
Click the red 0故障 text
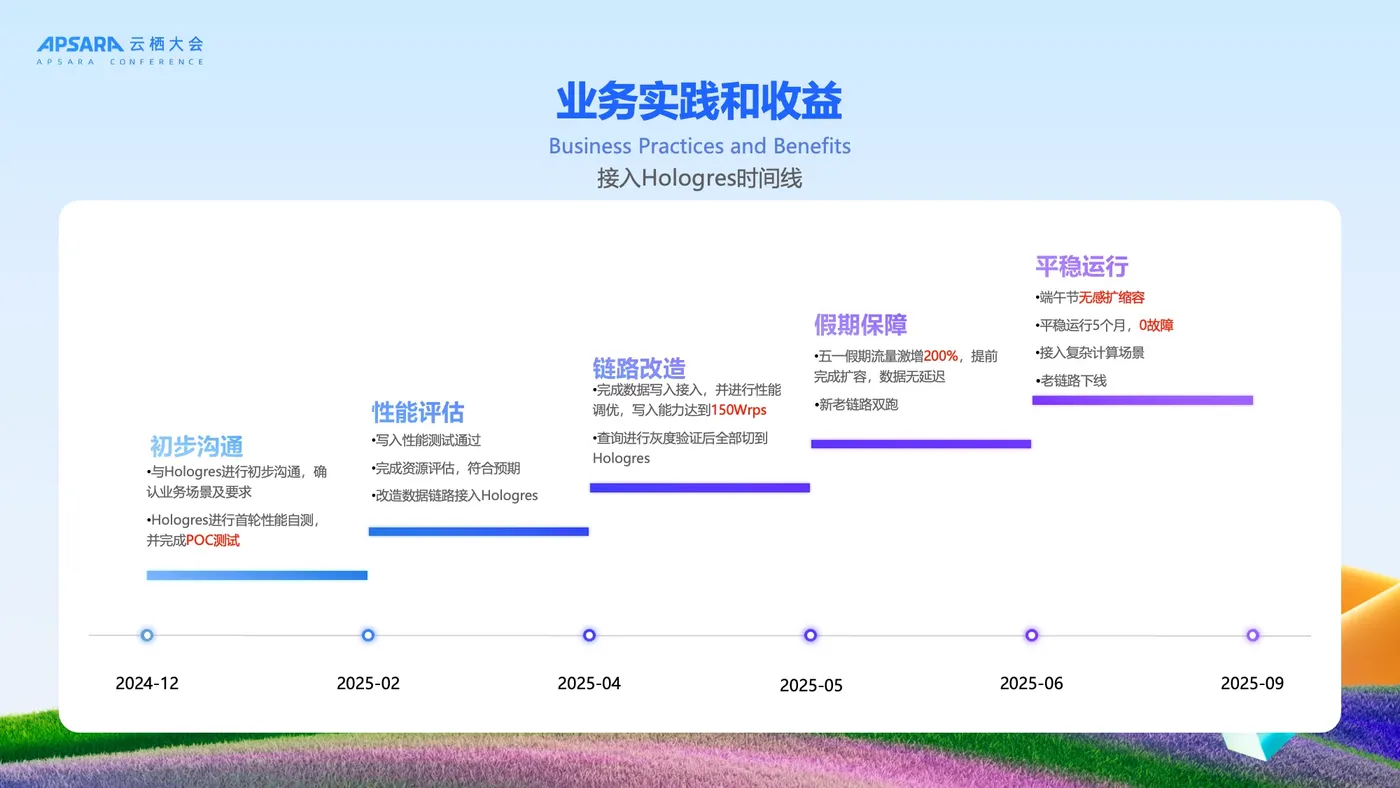click(x=1156, y=325)
